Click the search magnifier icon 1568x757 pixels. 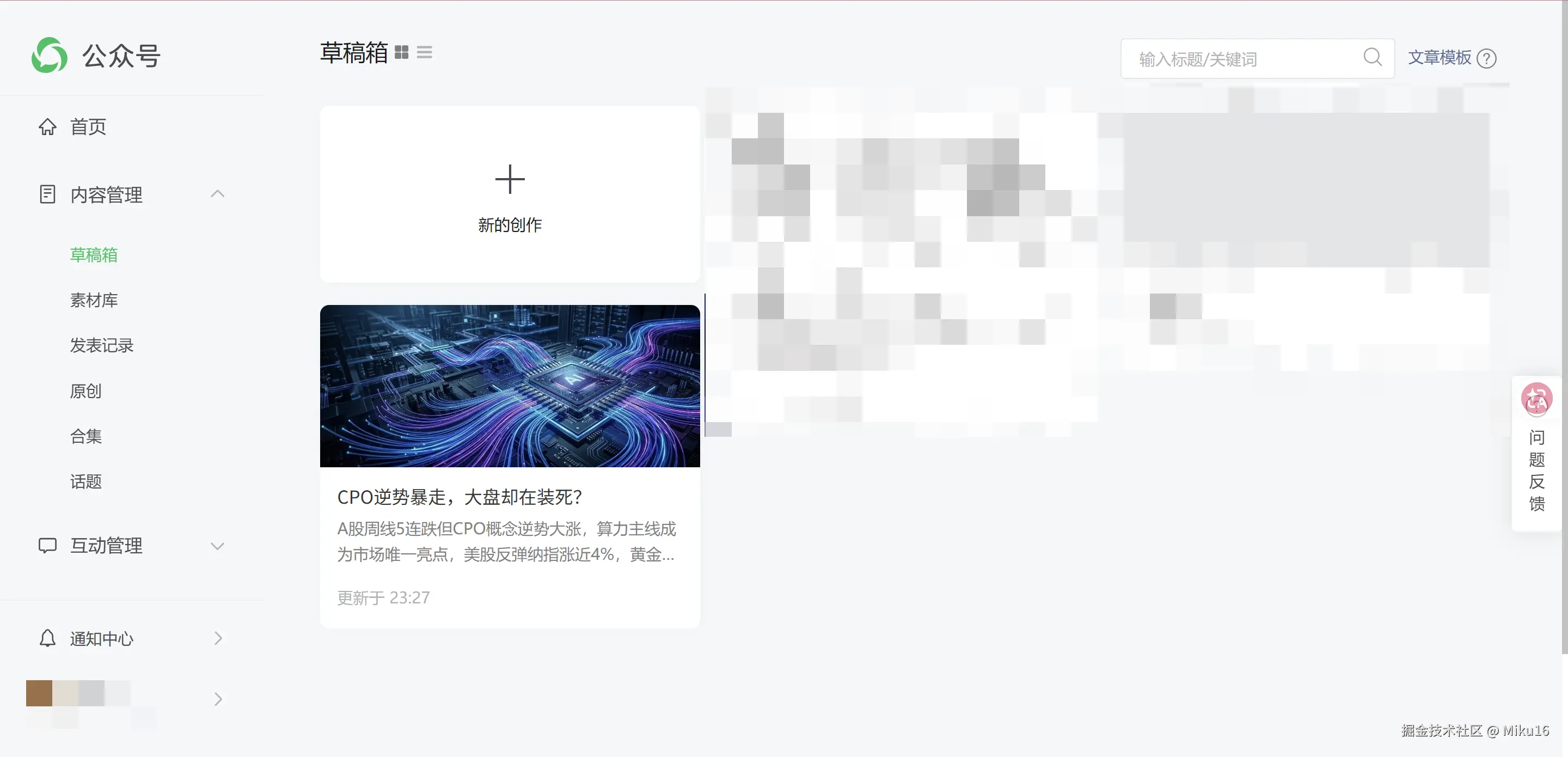click(x=1373, y=58)
